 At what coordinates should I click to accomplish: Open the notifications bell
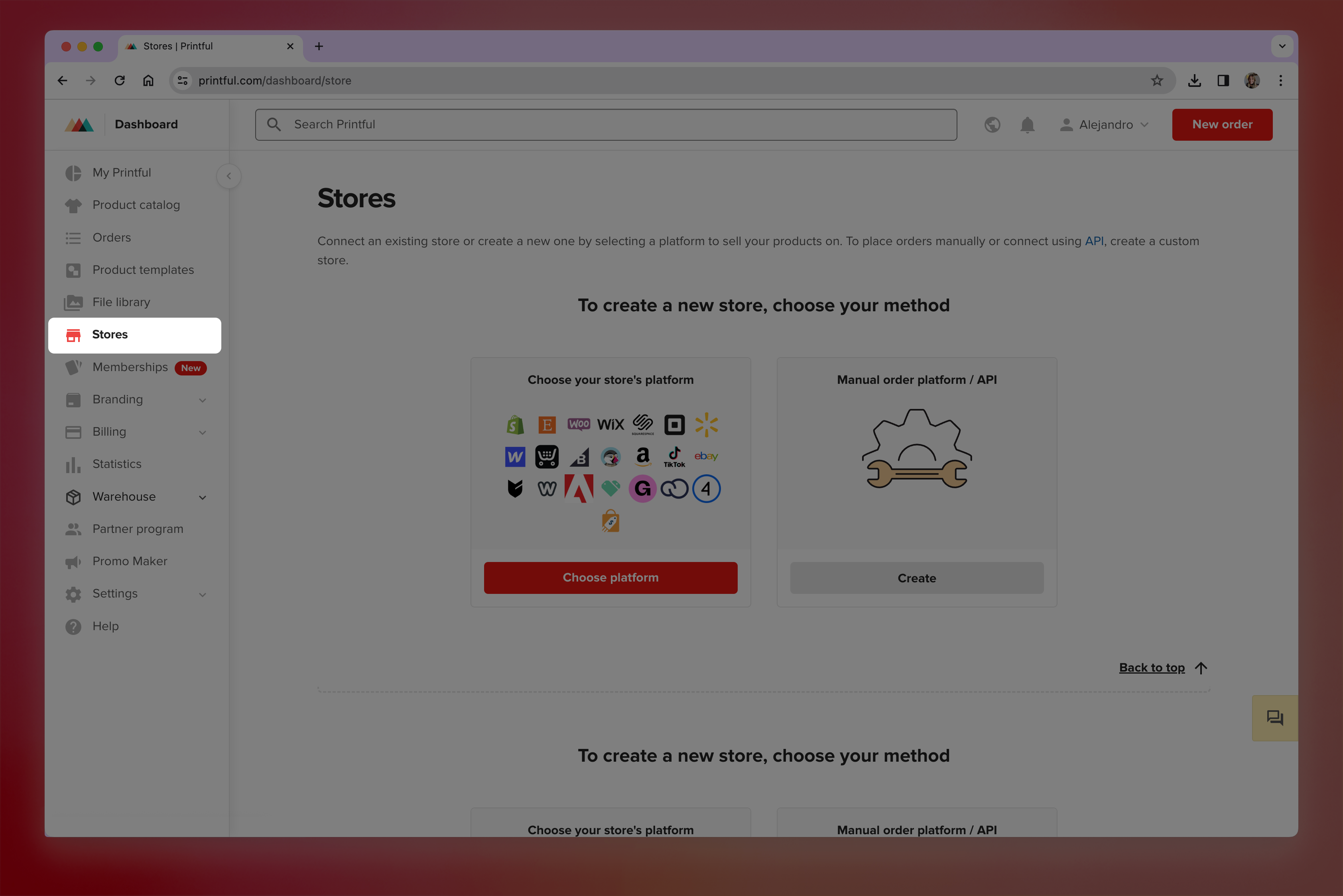[1027, 125]
